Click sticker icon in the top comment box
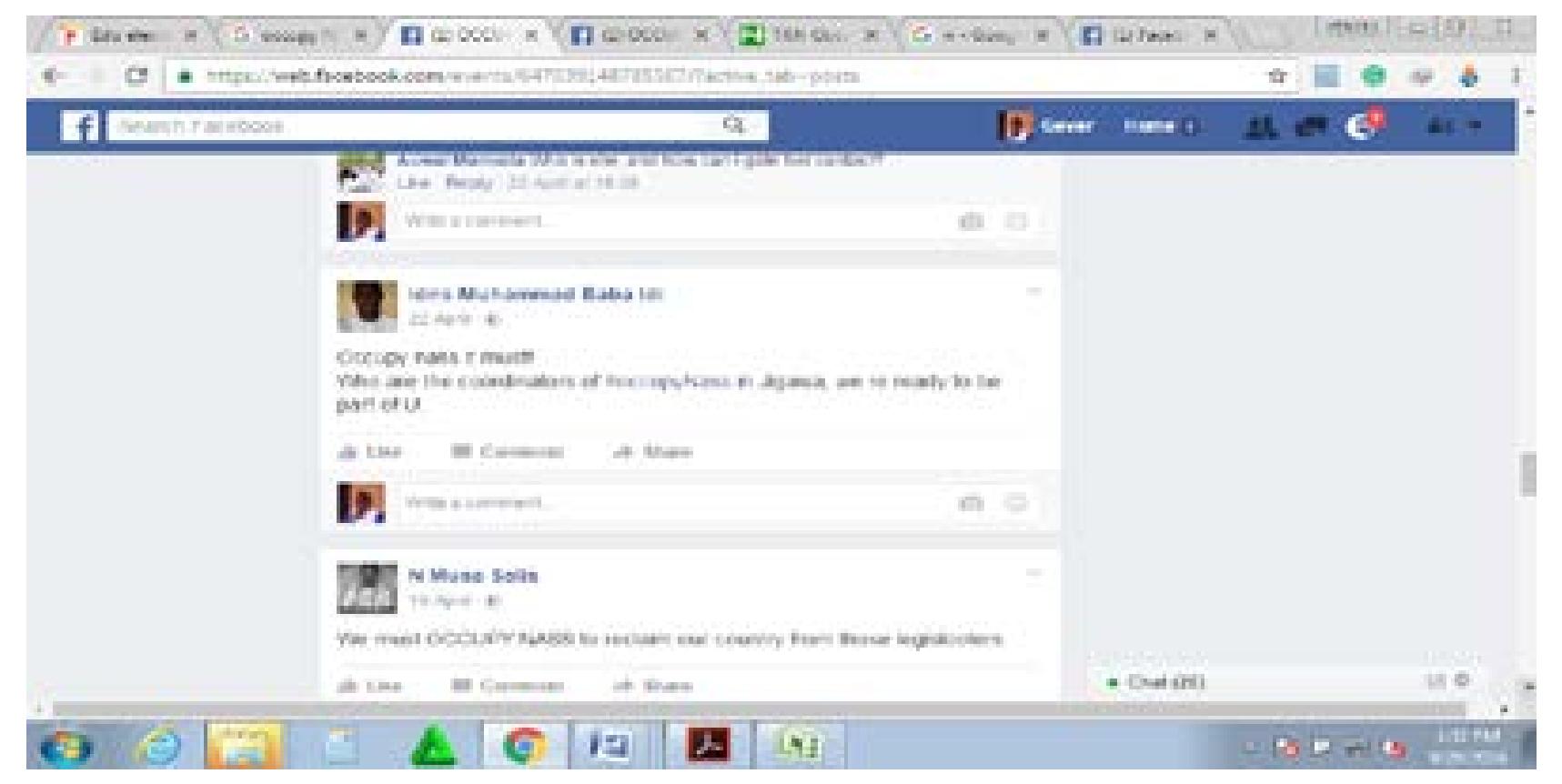The image size is (1562, 784). click(1016, 221)
